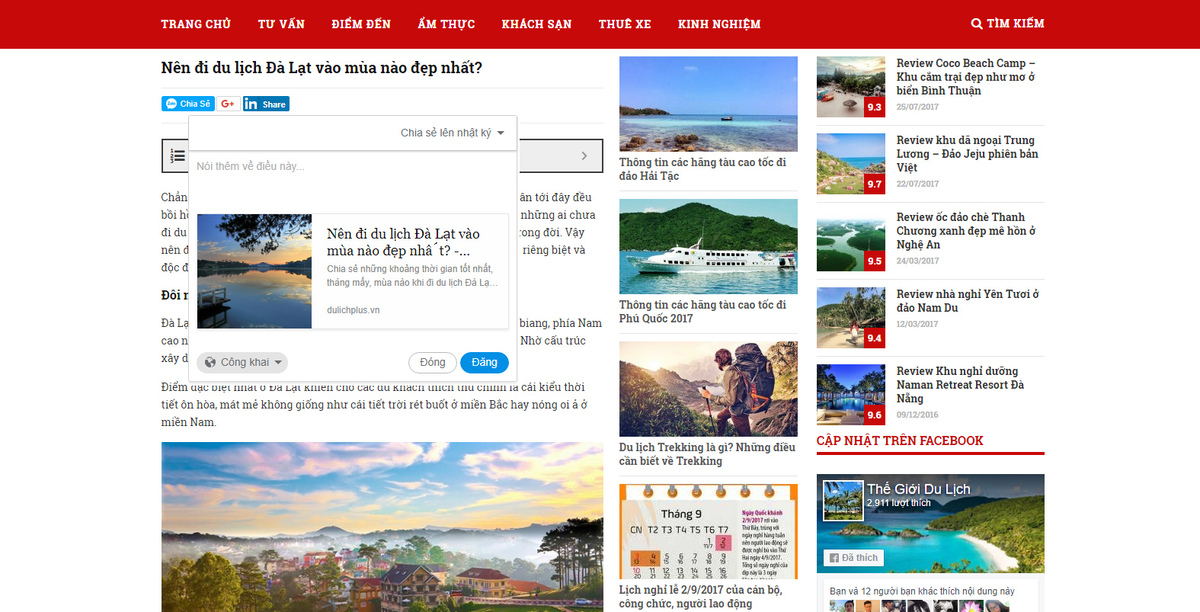Open the TRANG CHỦ menu item
The height and width of the screenshot is (612, 1200).
(x=196, y=24)
